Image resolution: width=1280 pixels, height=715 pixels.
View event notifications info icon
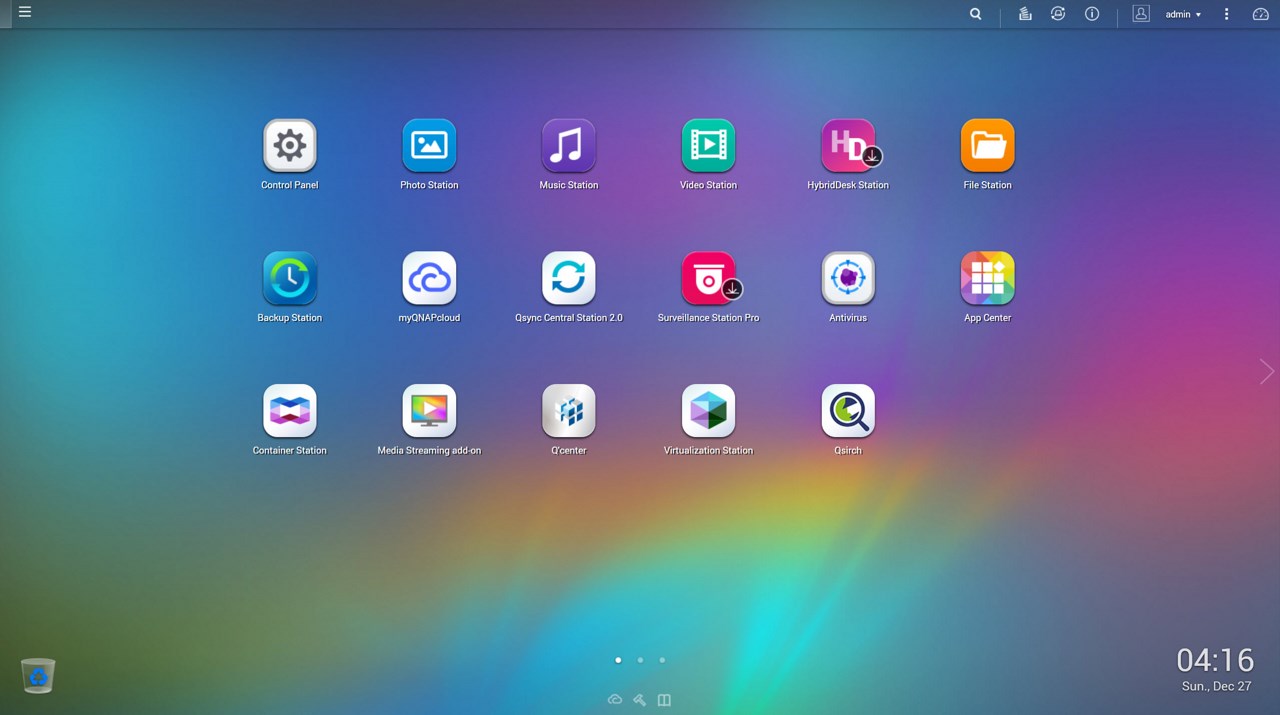click(1092, 14)
